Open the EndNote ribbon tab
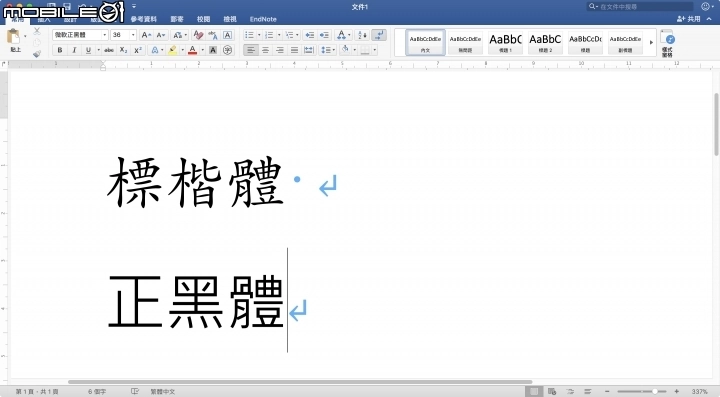This screenshot has width=720, height=397. (x=263, y=19)
